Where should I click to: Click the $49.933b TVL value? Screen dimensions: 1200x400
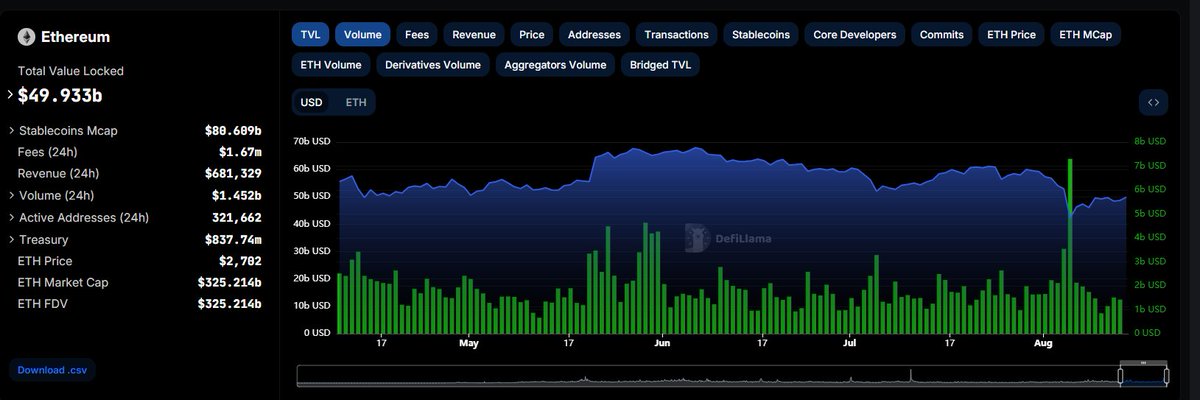[x=60, y=95]
